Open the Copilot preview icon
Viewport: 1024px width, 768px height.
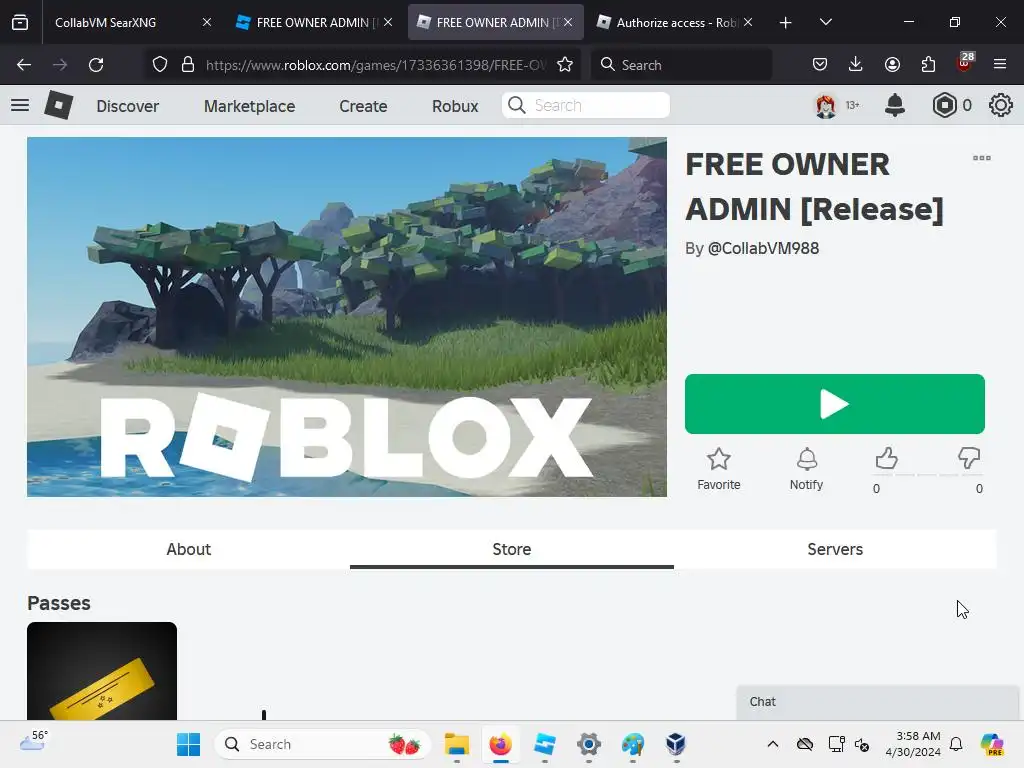point(992,744)
